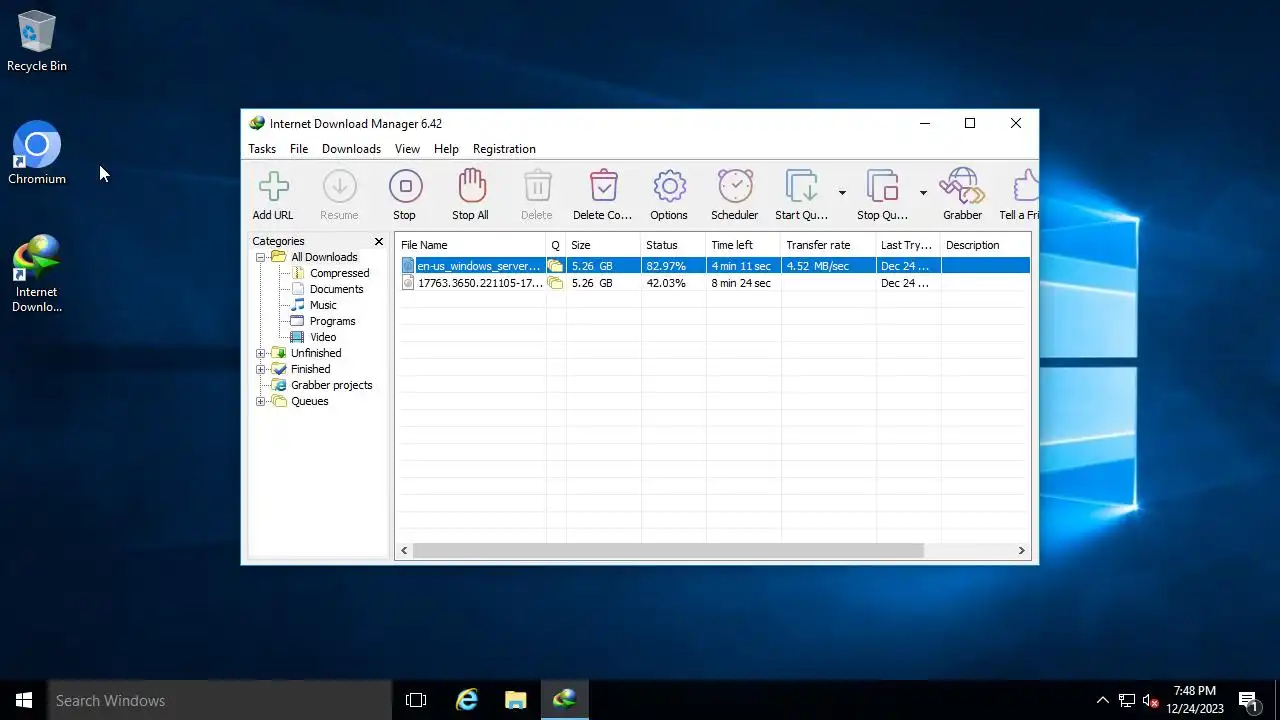Show hidden system tray icons
The width and height of the screenshot is (1280, 720).
coord(1102,700)
